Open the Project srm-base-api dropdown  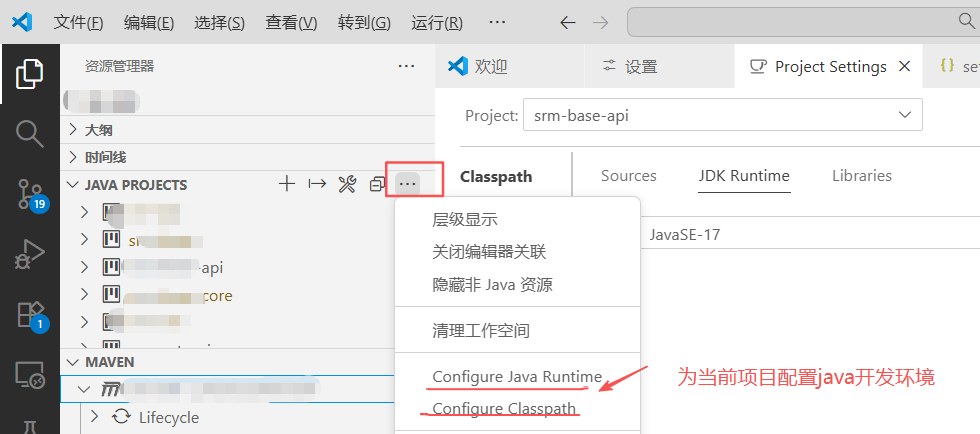click(x=722, y=114)
